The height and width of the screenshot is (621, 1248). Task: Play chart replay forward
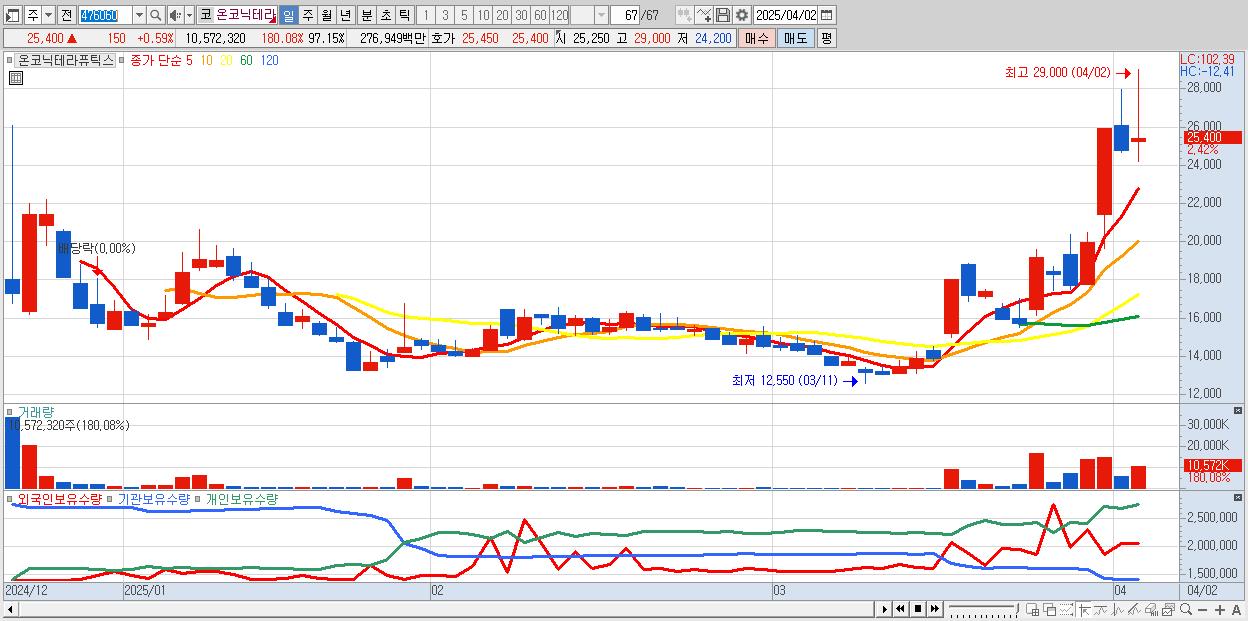[885, 609]
